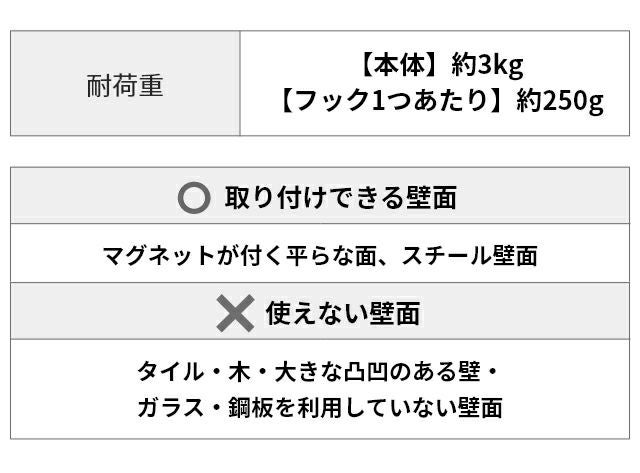Click the X mark icon beside 使えない壁面
The height and width of the screenshot is (473, 640).
(235, 314)
